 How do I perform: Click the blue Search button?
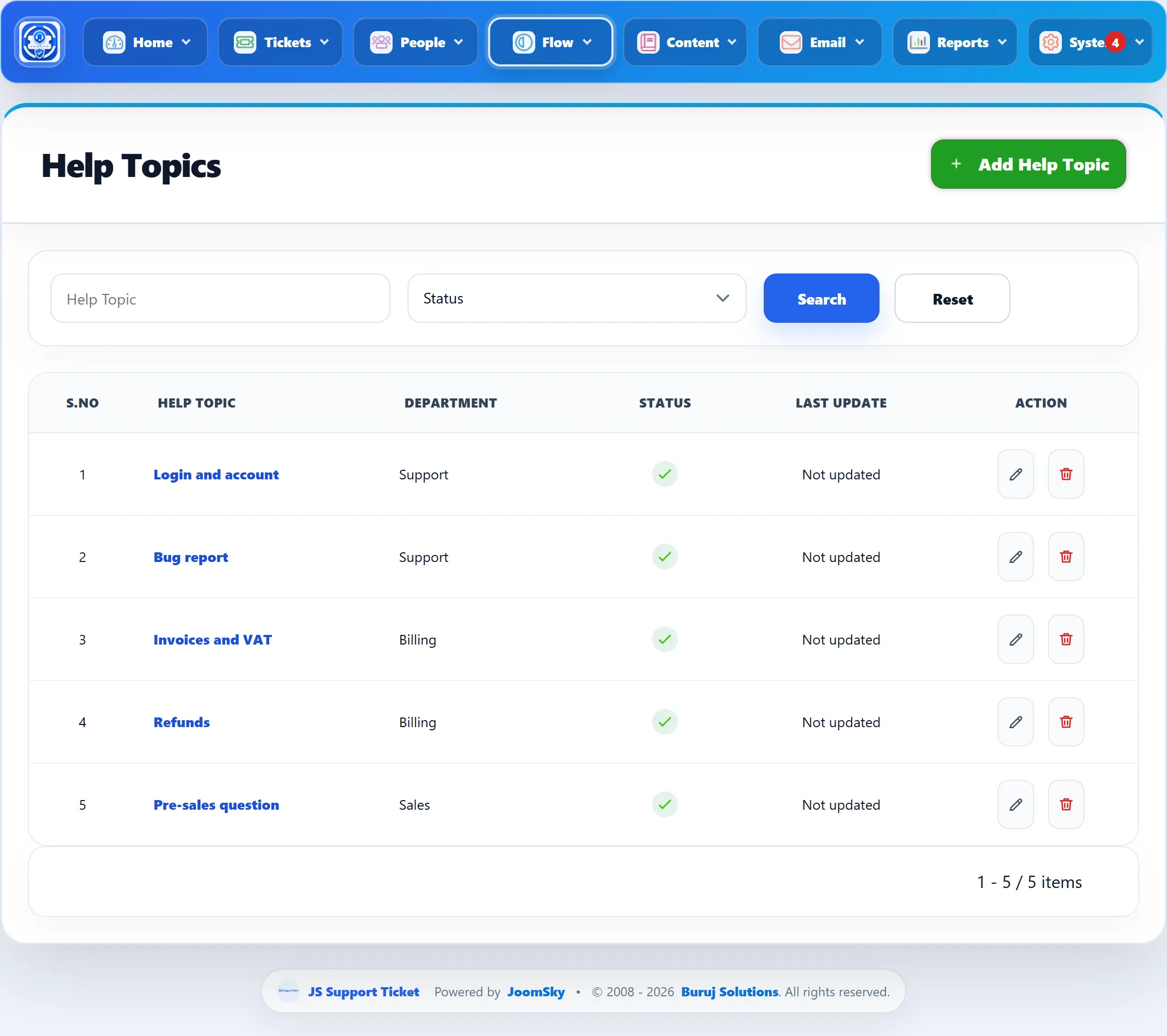pyautogui.click(x=821, y=298)
